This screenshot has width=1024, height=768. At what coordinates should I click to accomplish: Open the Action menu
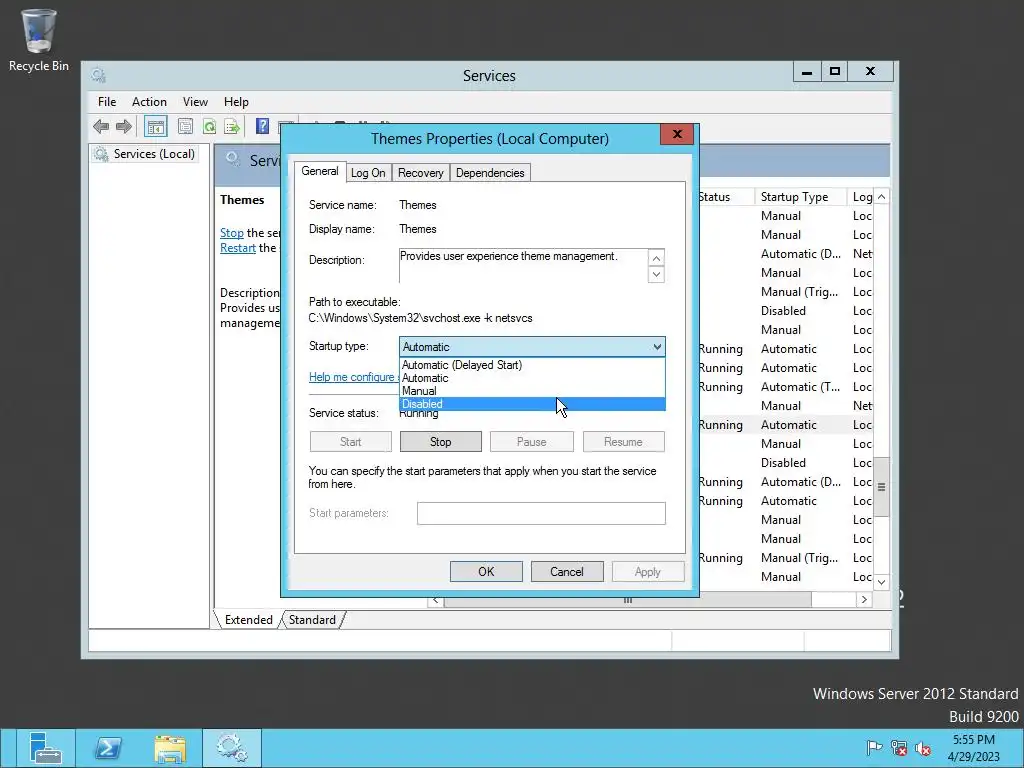[149, 102]
